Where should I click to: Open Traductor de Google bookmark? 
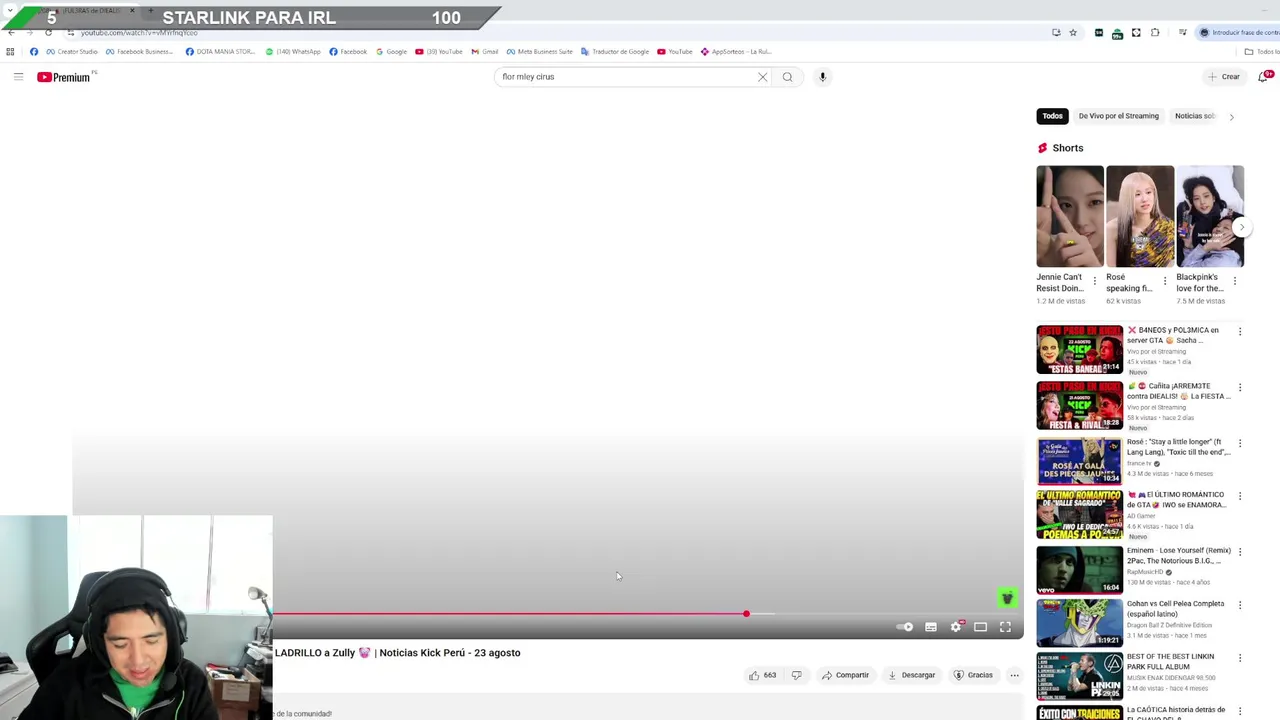pos(614,52)
